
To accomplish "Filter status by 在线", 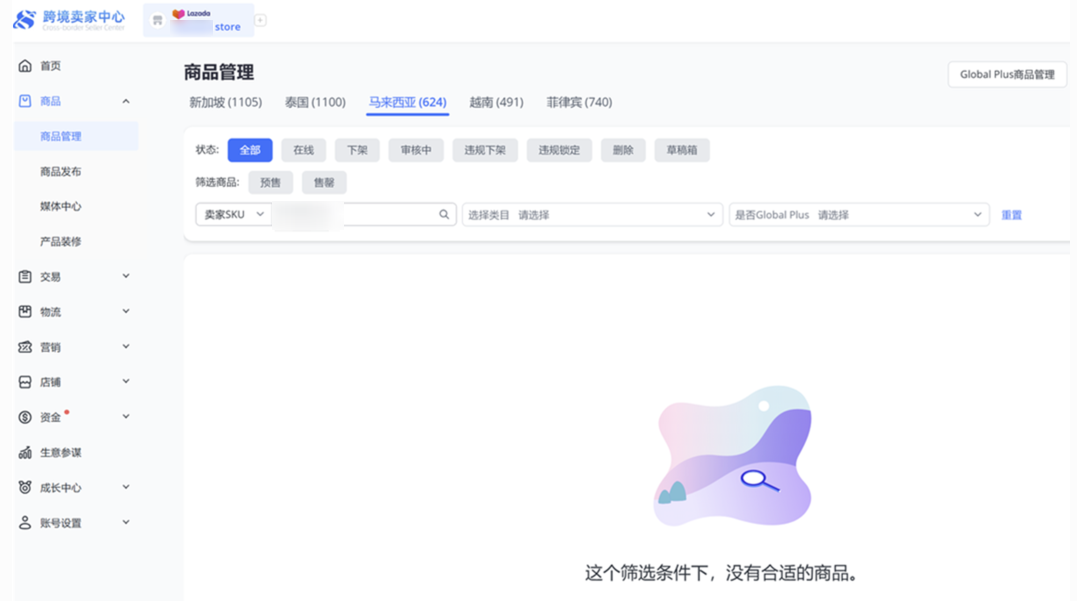I will pyautogui.click(x=304, y=150).
